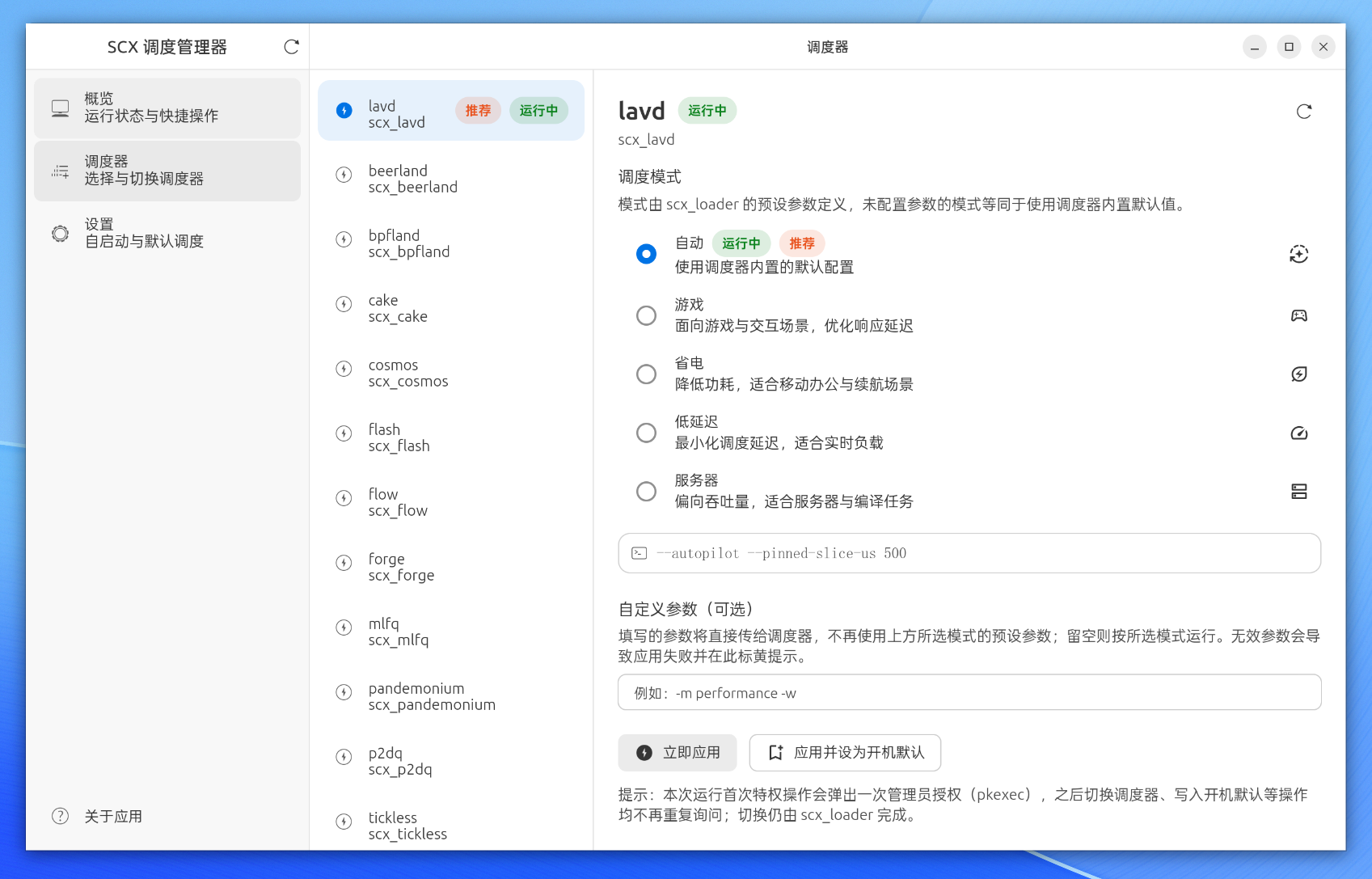The image size is (1372, 879).
Task: Click the lightning icon next to beerland
Action: (344, 175)
